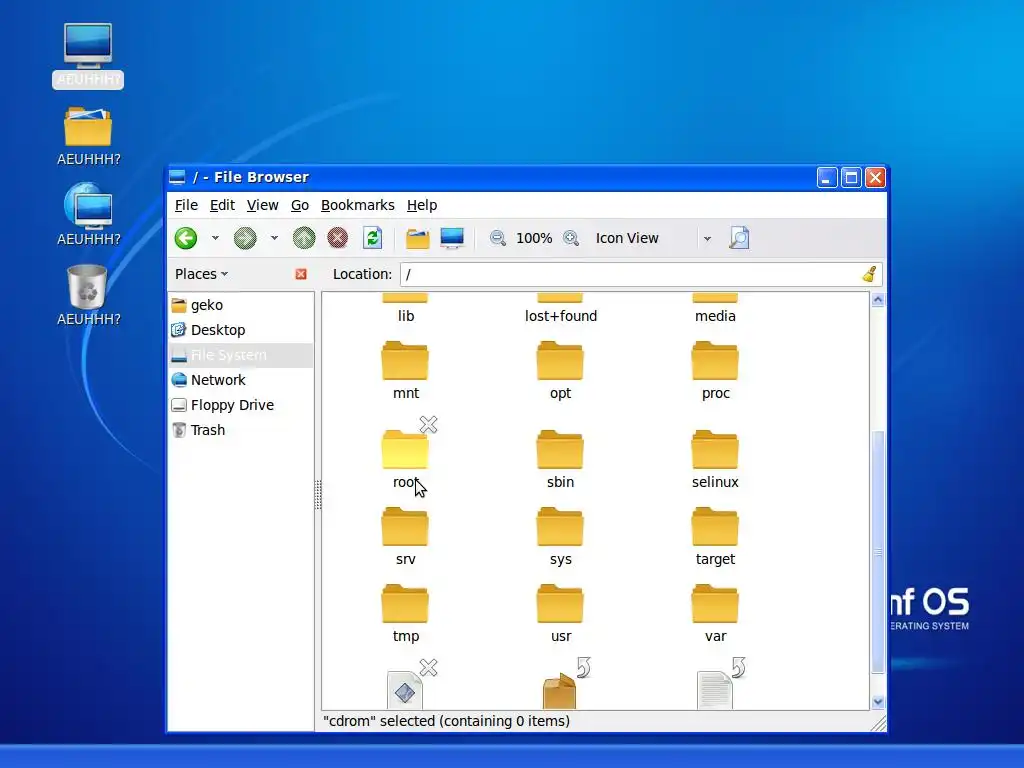Zoom out with the minus magnifier
1024x768 pixels.
(498, 238)
